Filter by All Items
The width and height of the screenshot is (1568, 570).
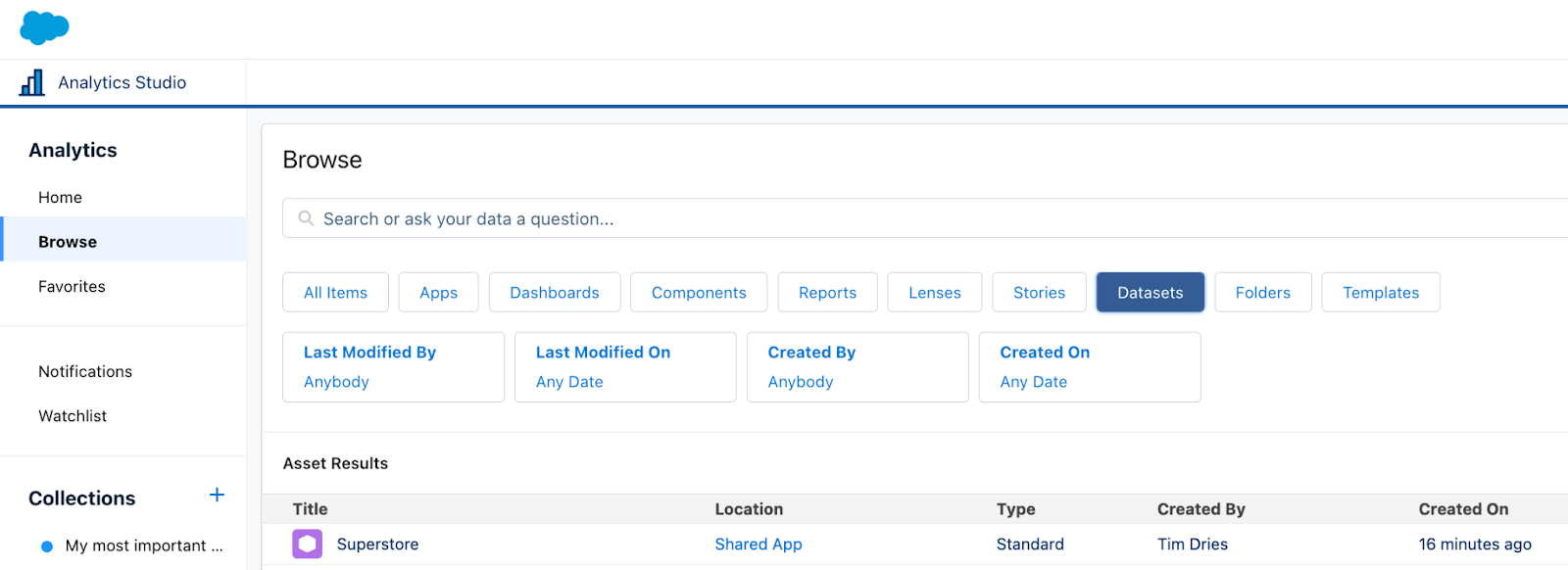[x=335, y=292]
